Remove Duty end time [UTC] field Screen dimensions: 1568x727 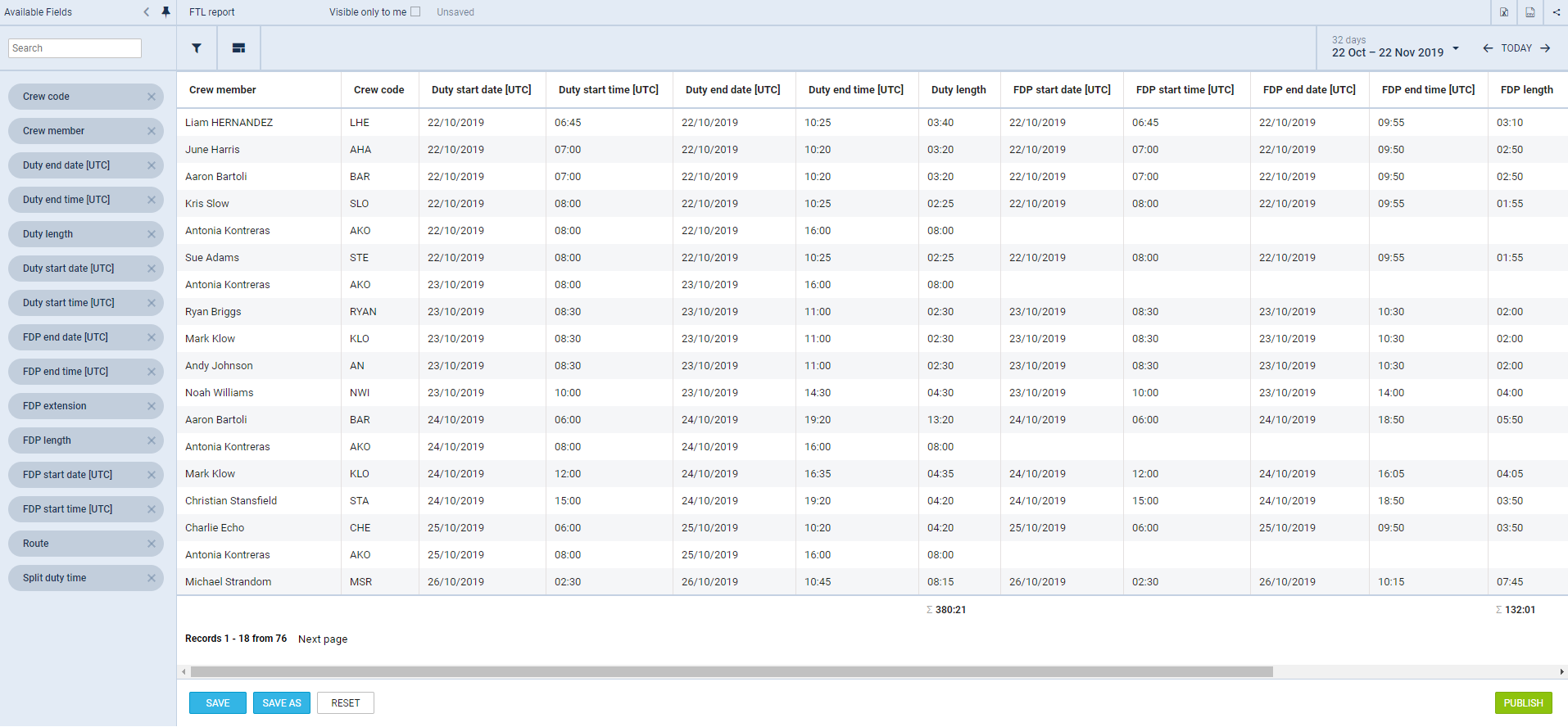151,200
